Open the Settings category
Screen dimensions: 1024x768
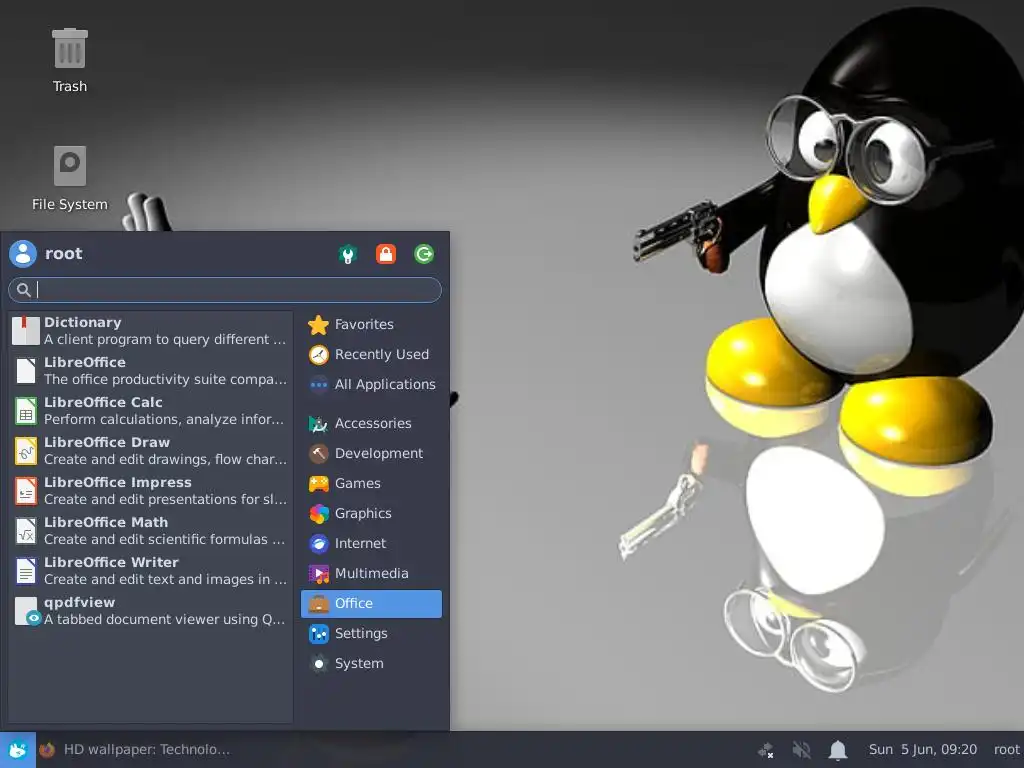click(371, 634)
